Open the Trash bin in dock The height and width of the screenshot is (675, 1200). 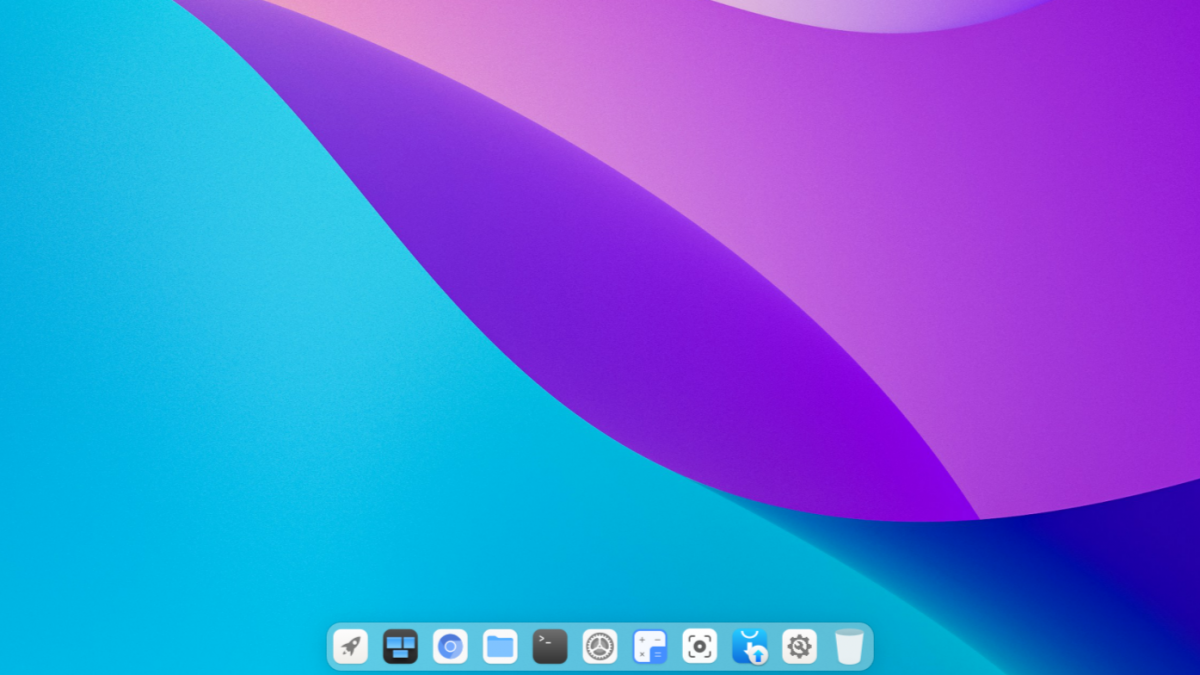(x=849, y=647)
